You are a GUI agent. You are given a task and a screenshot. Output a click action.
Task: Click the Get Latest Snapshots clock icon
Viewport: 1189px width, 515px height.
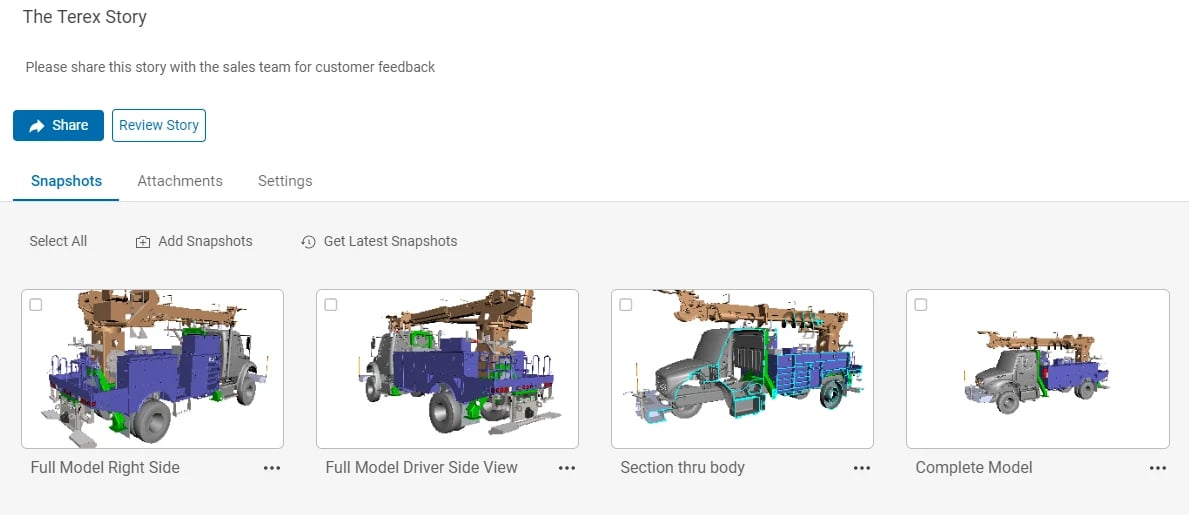pyautogui.click(x=309, y=242)
